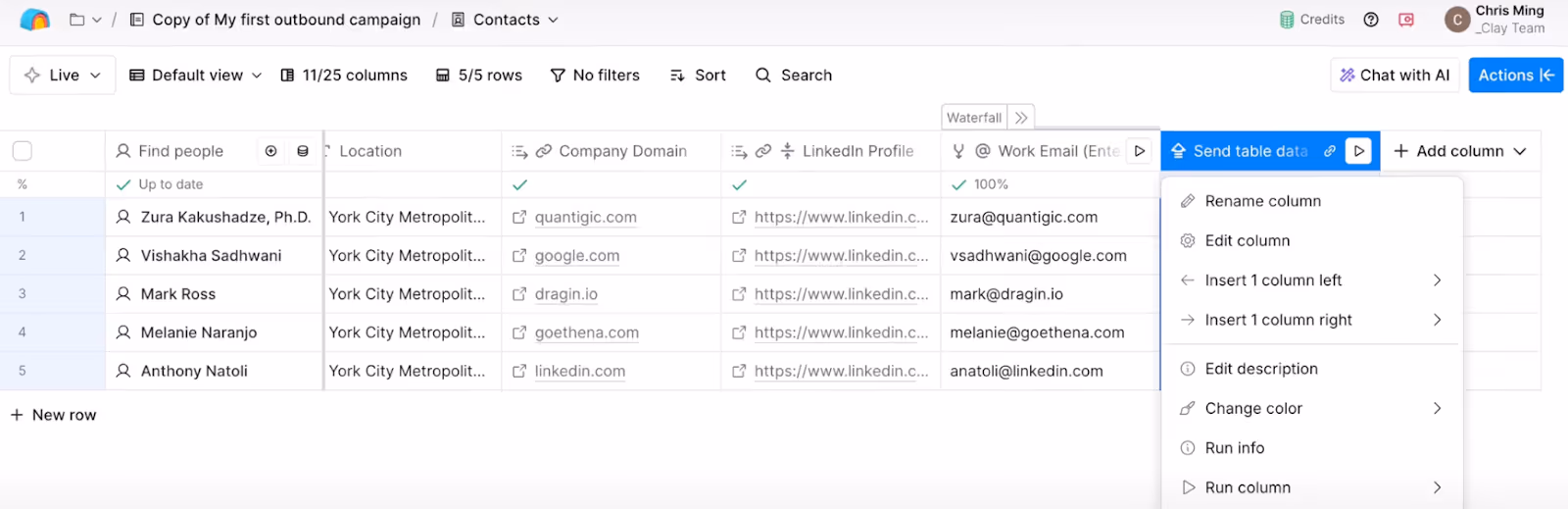Open LinkedIn profile link for Zura row
This screenshot has width=1568, height=509.
click(841, 218)
